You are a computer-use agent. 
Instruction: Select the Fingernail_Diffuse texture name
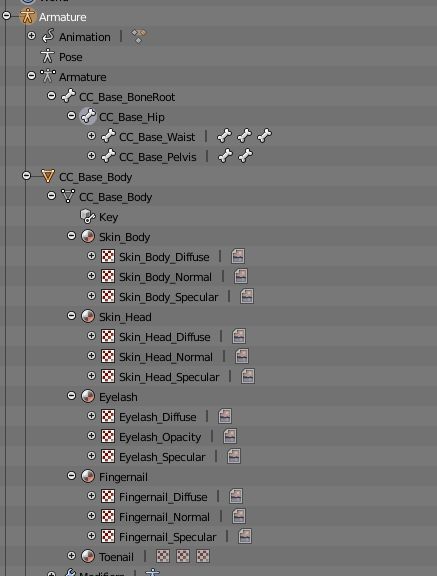(163, 497)
